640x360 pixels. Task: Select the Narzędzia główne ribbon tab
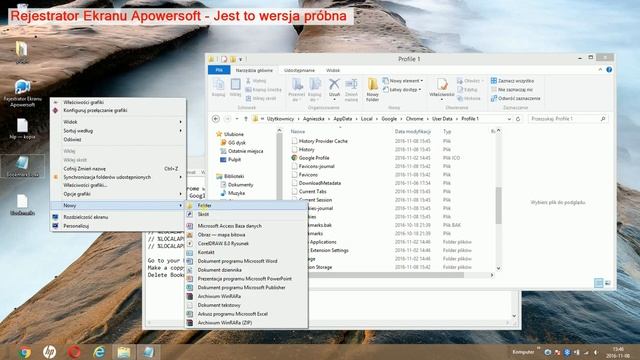click(254, 70)
